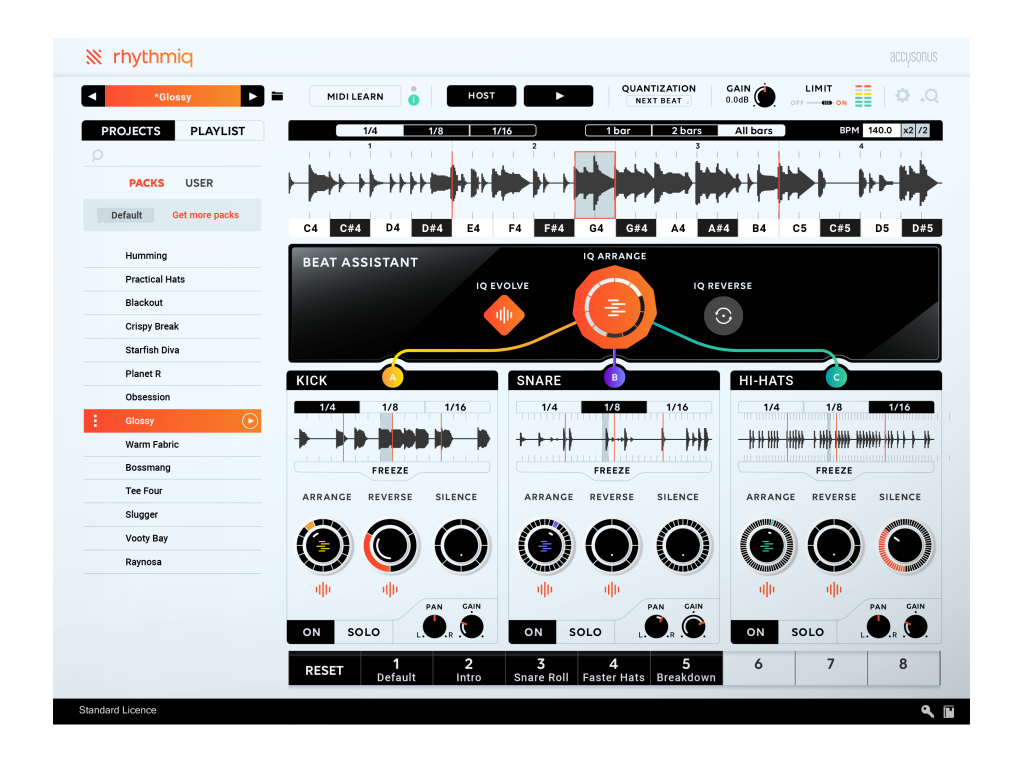This screenshot has width=1023, height=764.
Task: Follow the Get more packs link
Action: [x=205, y=215]
